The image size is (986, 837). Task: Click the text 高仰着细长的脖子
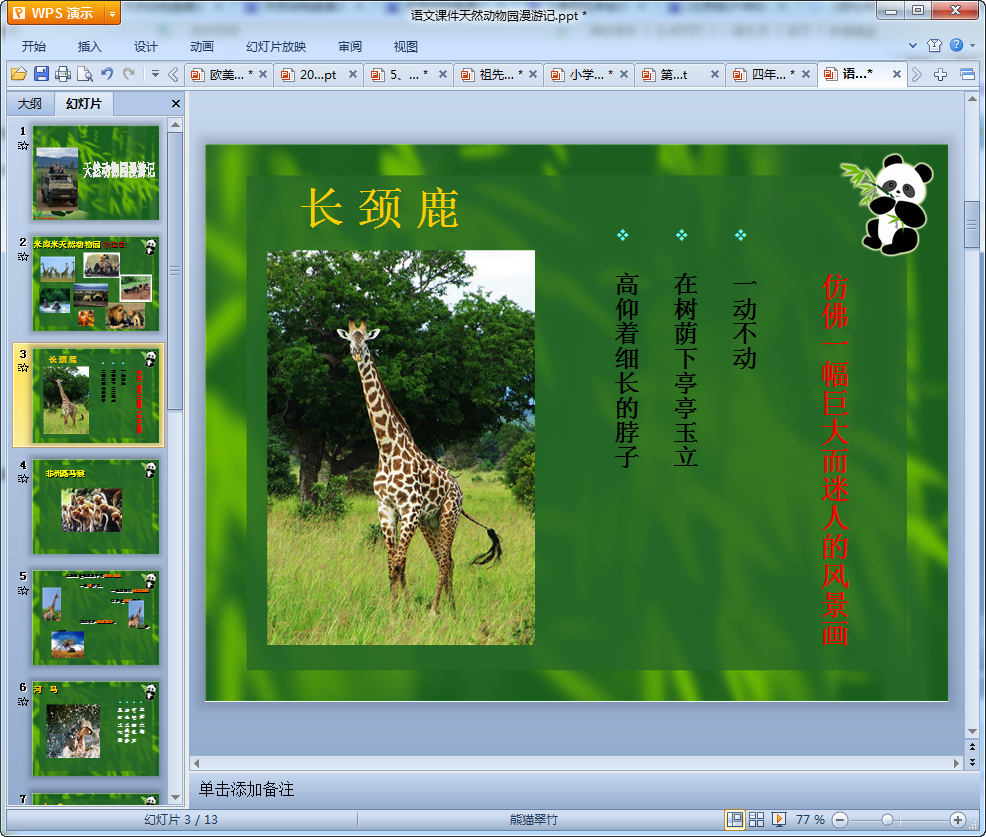[x=627, y=370]
